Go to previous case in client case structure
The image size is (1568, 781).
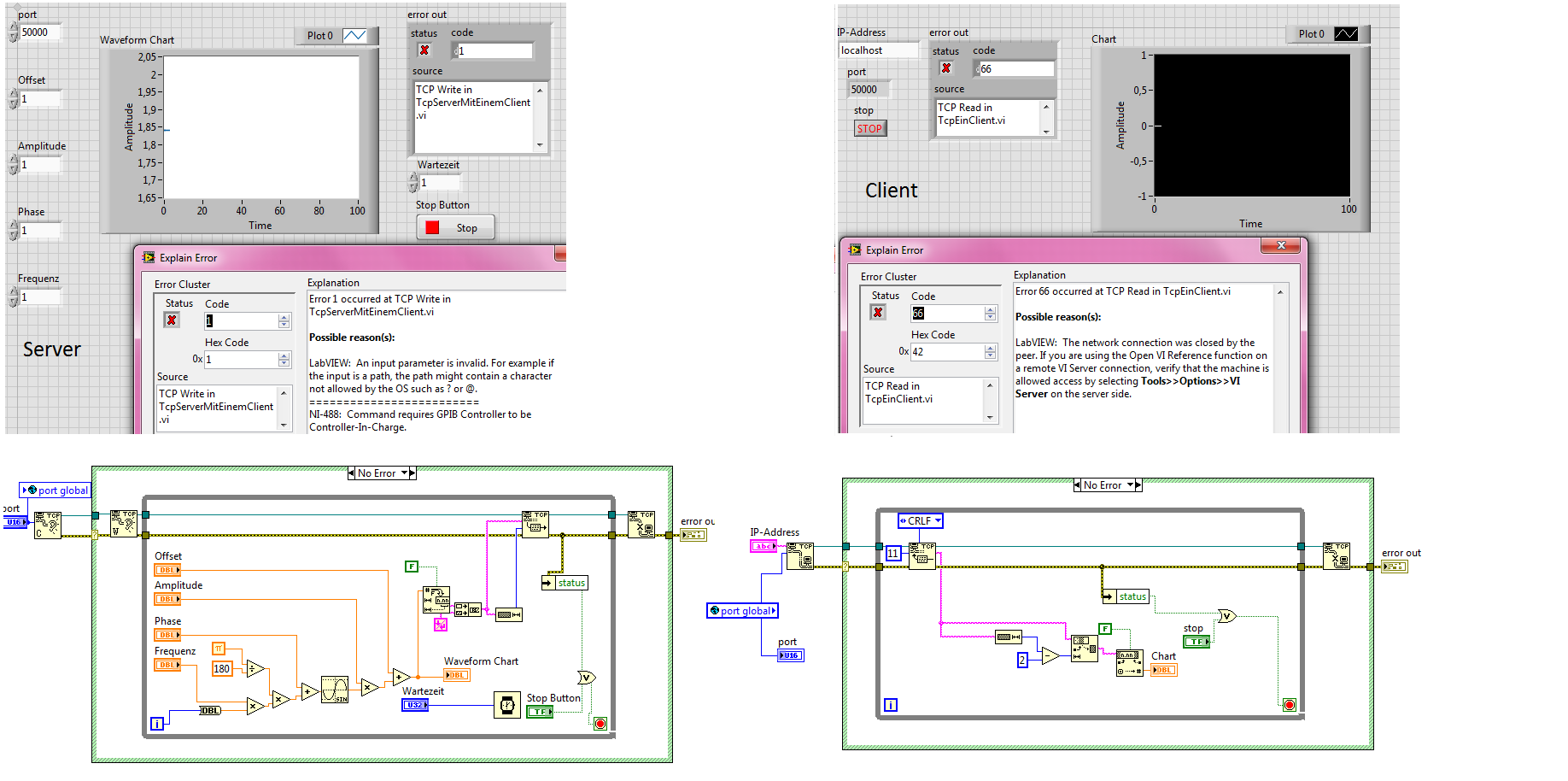(1077, 485)
